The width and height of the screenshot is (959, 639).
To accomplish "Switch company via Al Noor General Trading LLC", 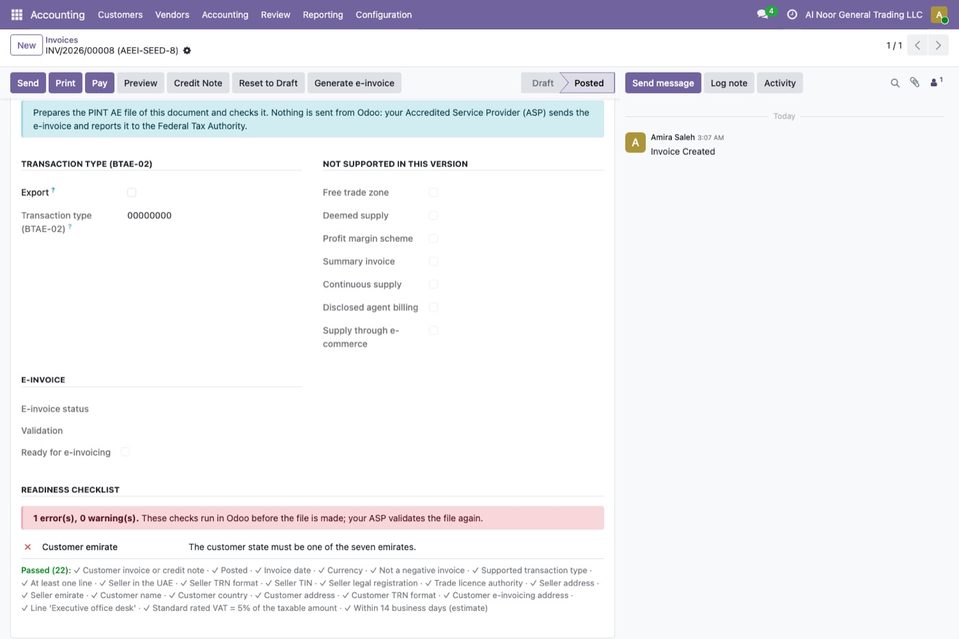I will pos(864,14).
